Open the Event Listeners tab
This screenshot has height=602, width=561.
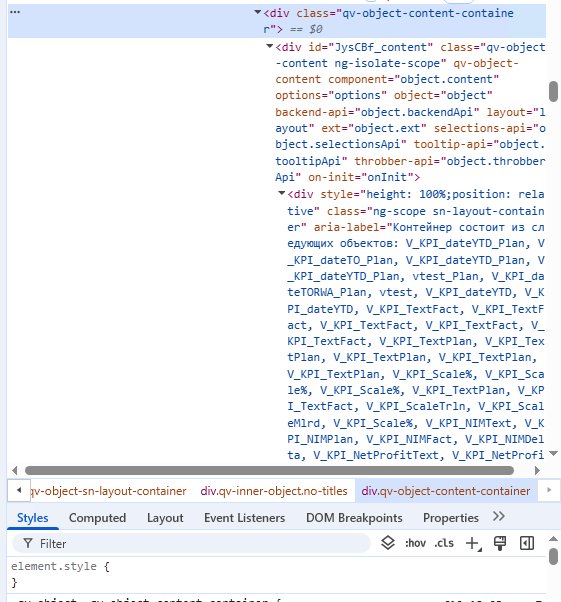coord(245,518)
